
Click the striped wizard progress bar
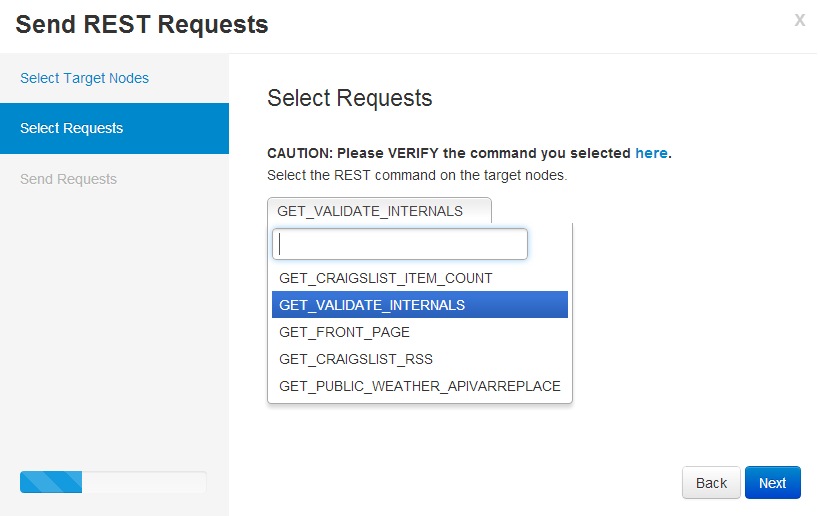point(51,481)
